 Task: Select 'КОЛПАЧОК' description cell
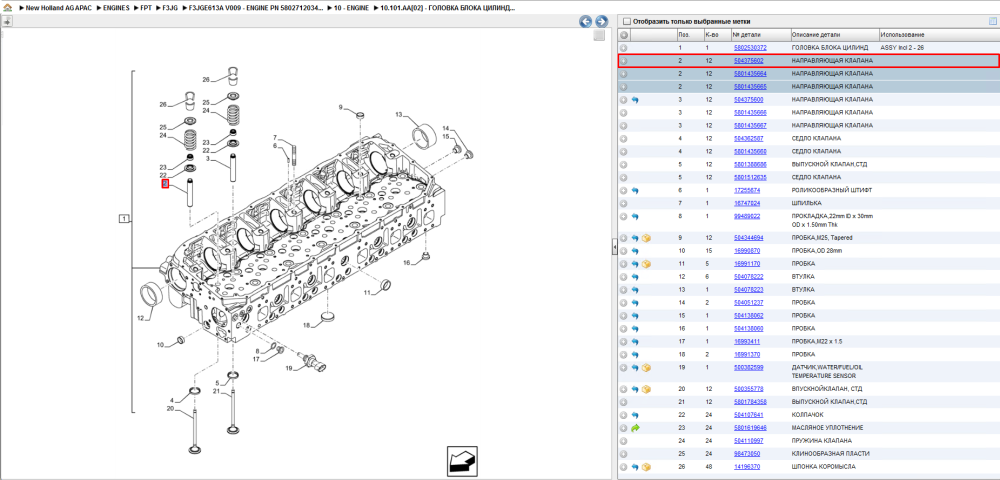click(x=807, y=415)
